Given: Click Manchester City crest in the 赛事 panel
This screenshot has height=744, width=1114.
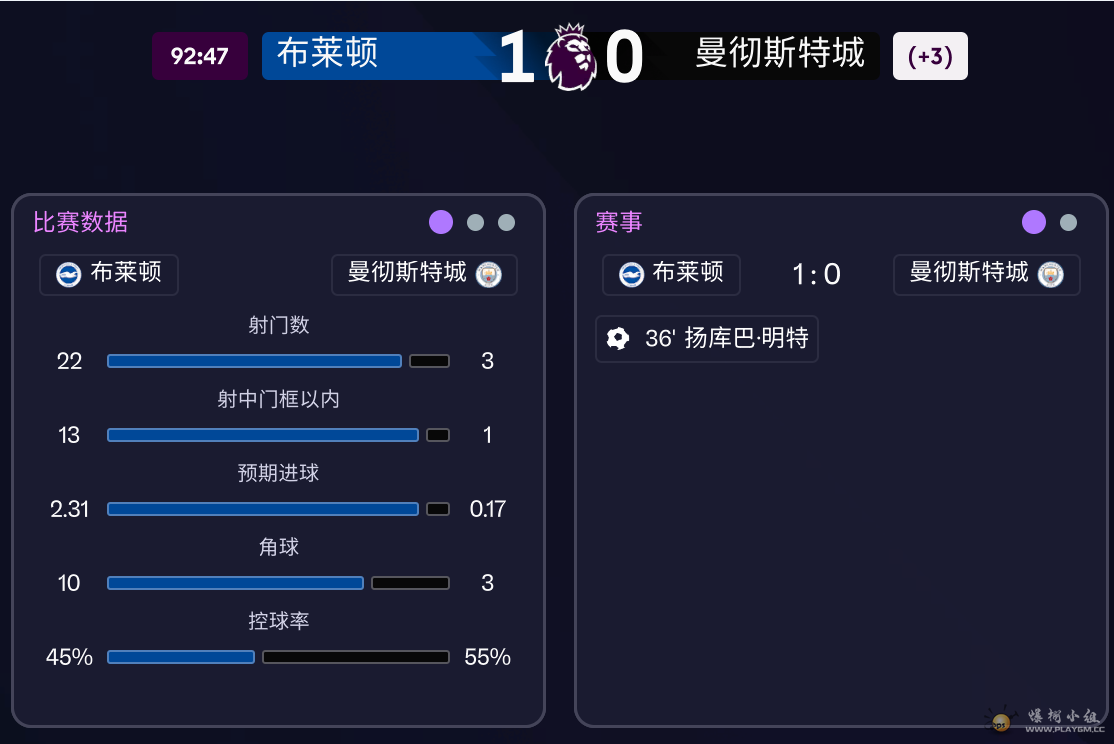Looking at the screenshot, I should 1050,274.
